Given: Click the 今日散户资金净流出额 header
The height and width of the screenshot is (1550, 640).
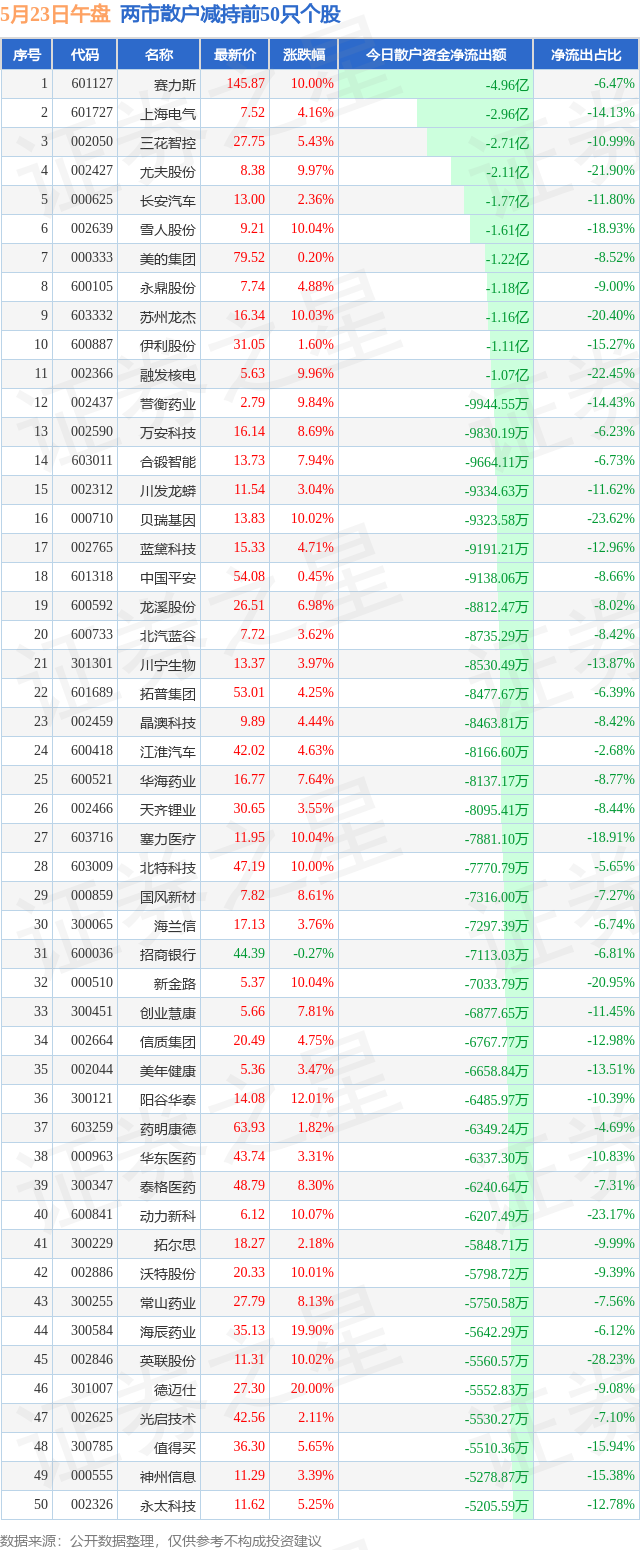Looking at the screenshot, I should coord(436,55).
